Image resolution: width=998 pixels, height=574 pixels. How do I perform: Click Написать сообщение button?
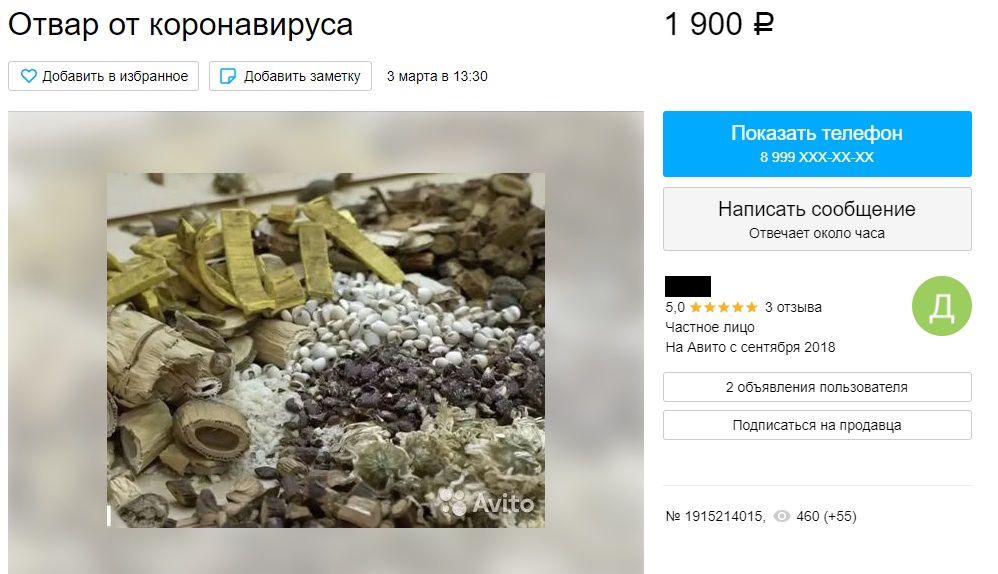point(817,219)
